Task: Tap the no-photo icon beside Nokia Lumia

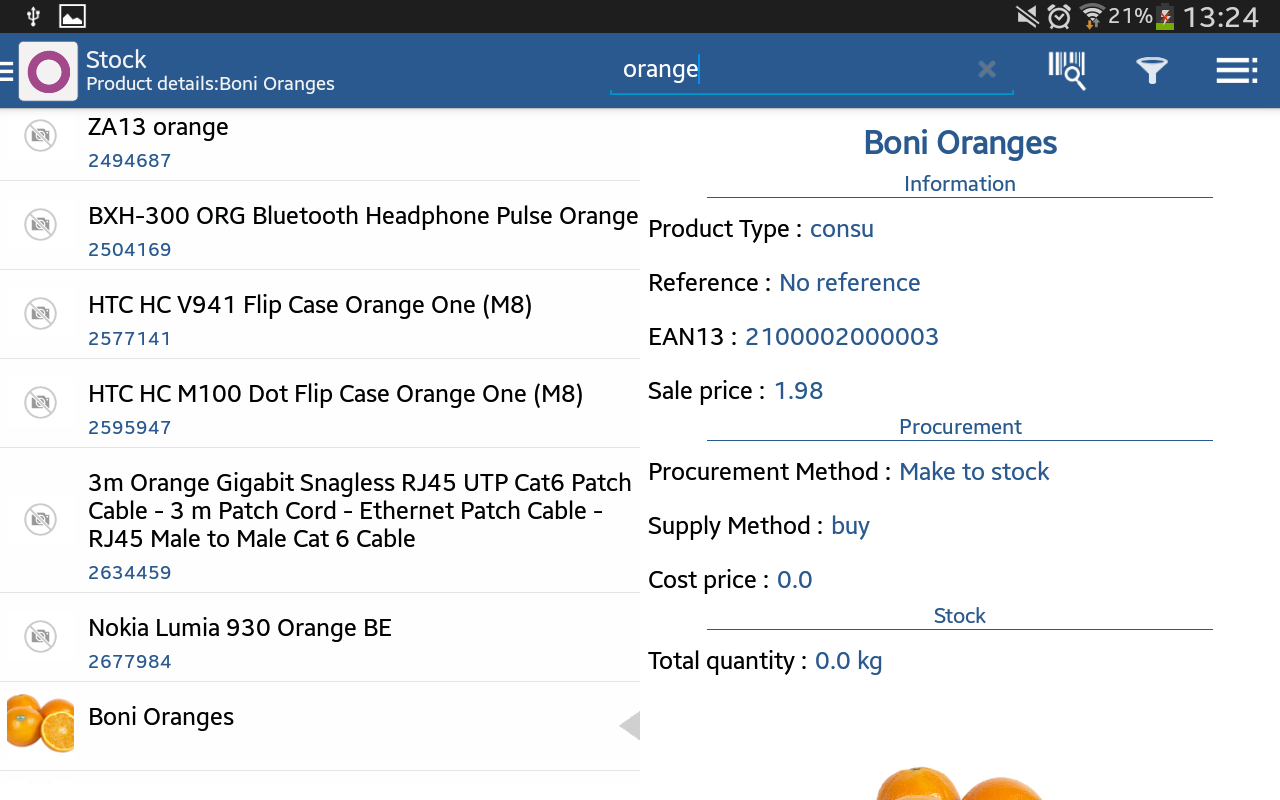Action: [x=40, y=637]
